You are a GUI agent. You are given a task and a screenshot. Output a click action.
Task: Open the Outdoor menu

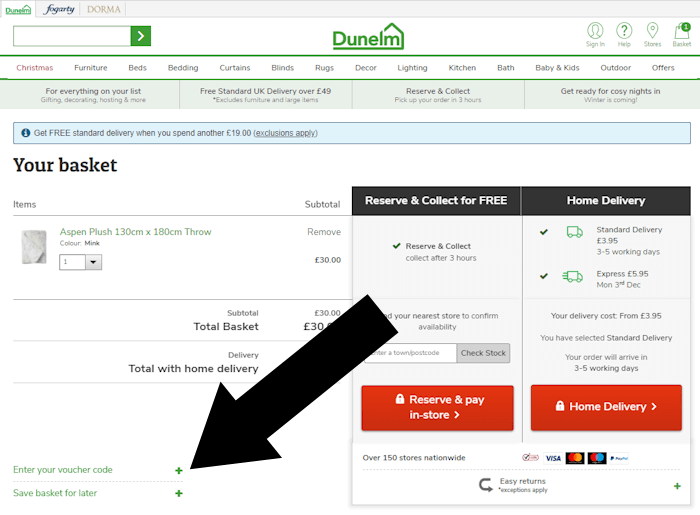pyautogui.click(x=616, y=68)
